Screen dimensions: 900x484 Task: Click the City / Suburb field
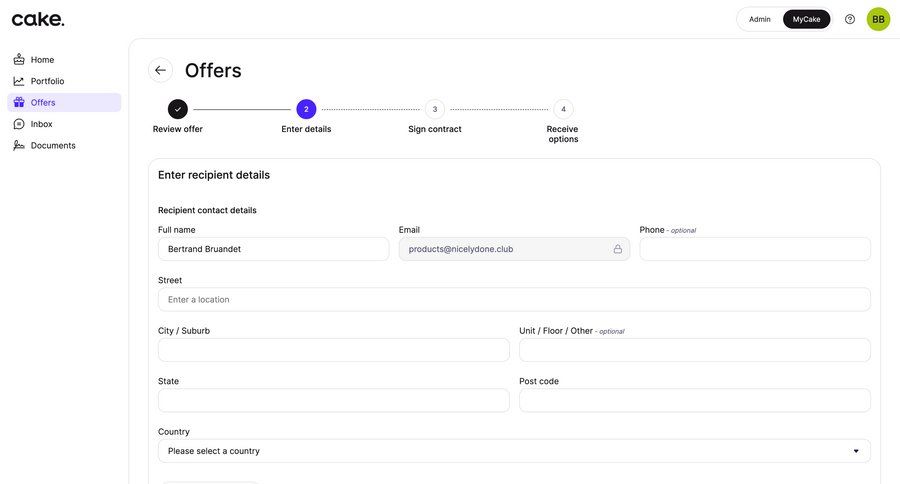(x=333, y=350)
